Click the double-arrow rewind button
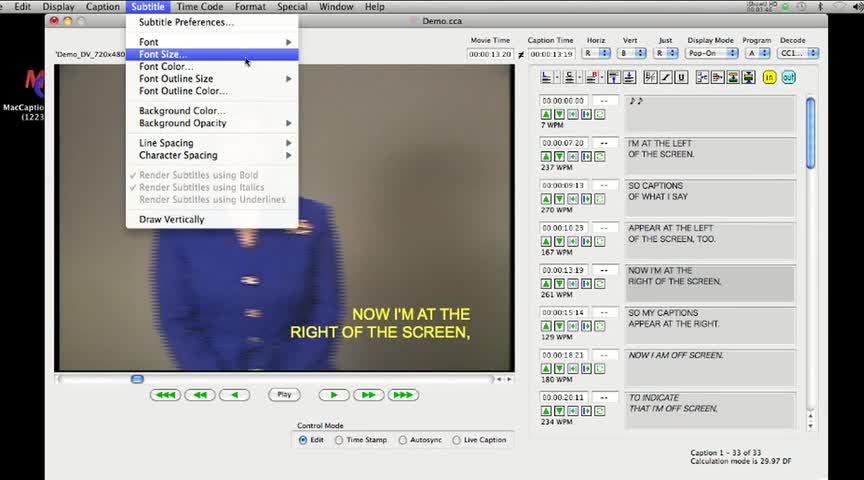Screen dimensions: 864x480 click(x=200, y=395)
